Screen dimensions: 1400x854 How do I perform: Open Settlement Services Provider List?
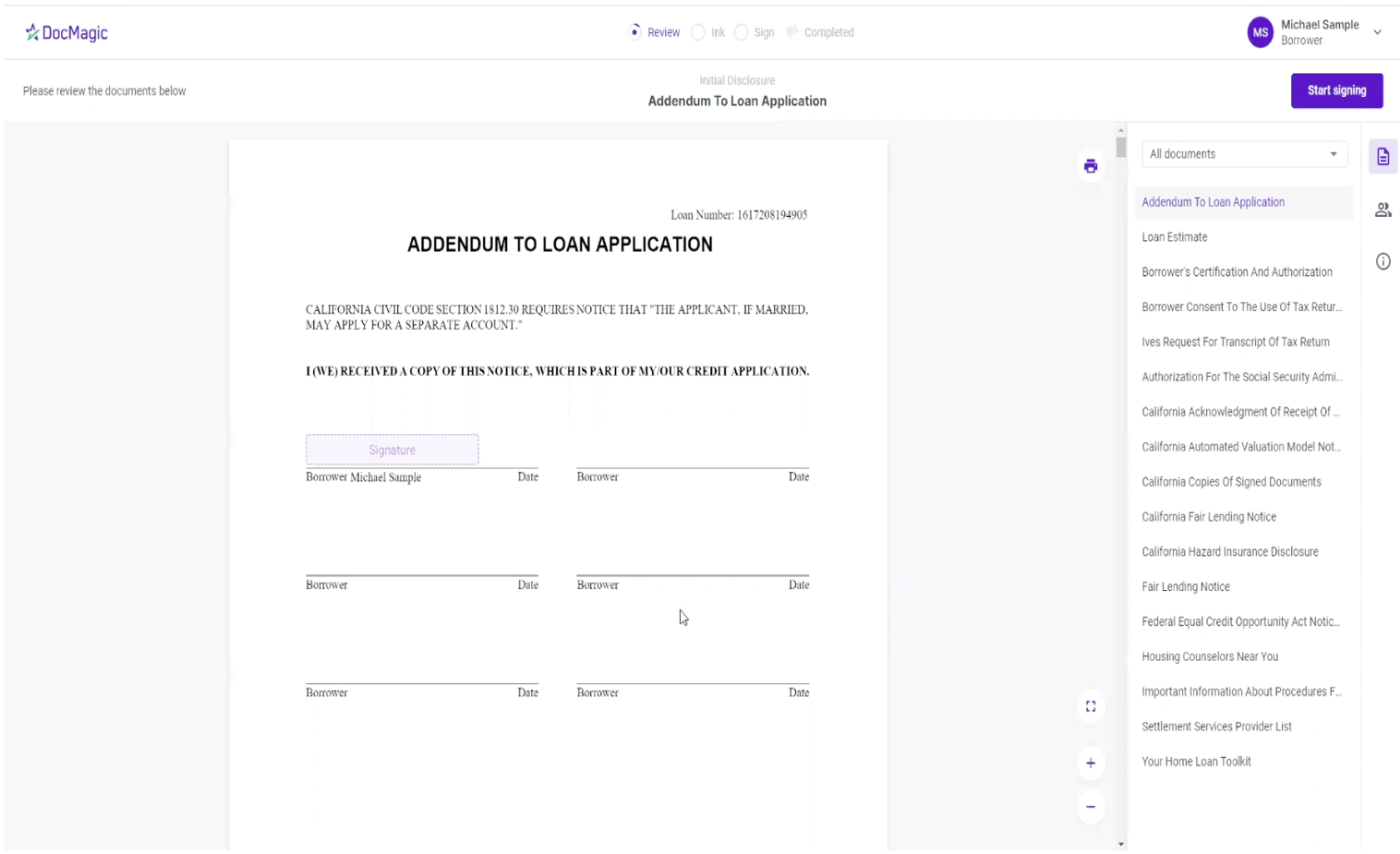point(1244,727)
